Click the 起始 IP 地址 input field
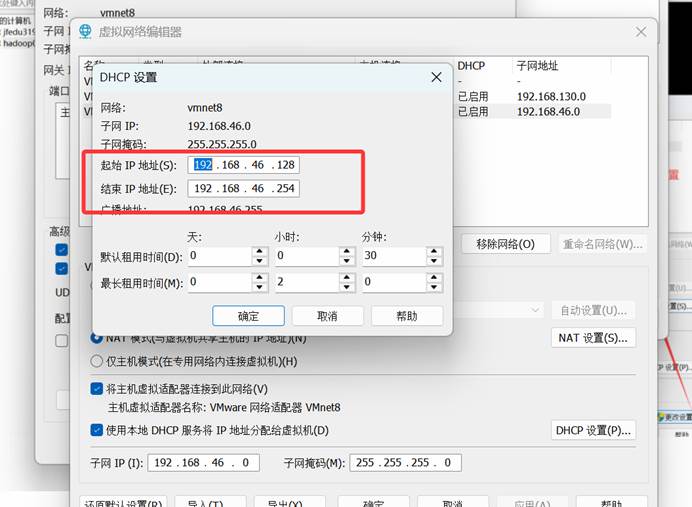Viewport: 692px width, 507px height. (x=243, y=165)
